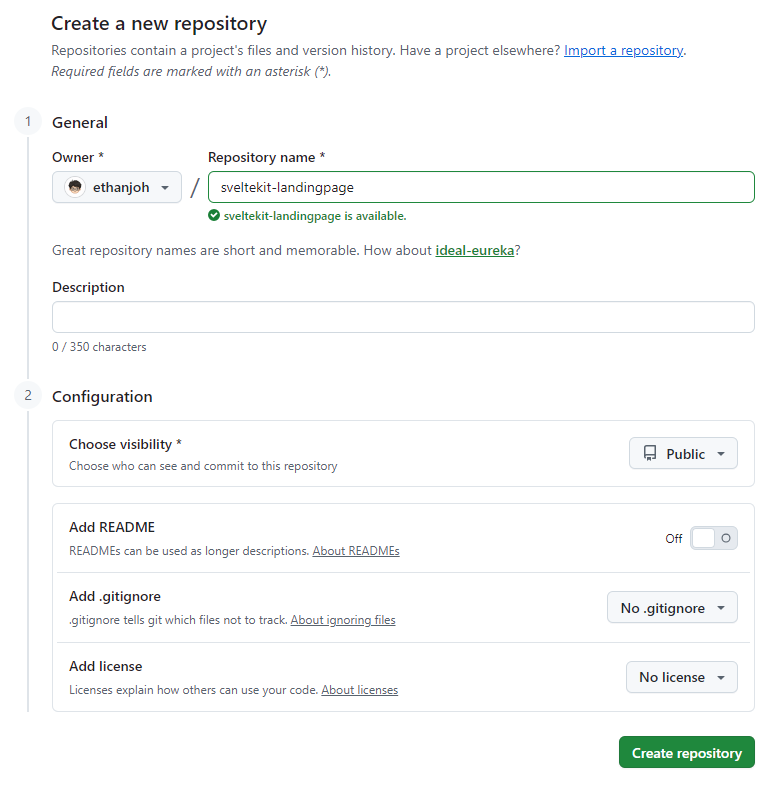773x792 pixels.
Task: Toggle the Add README switch on
Action: (713, 538)
